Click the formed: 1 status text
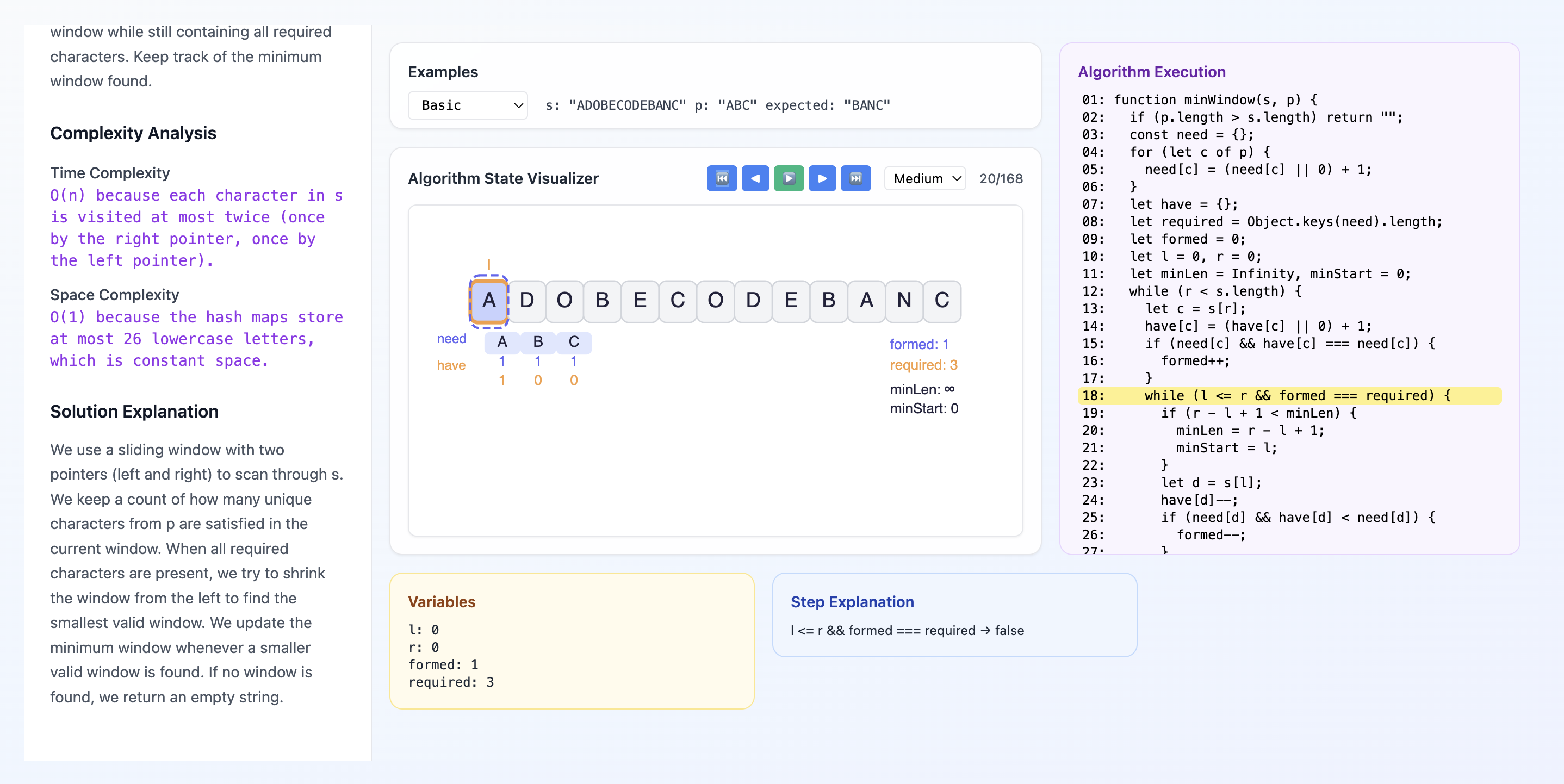This screenshot has width=1564, height=784. point(918,344)
